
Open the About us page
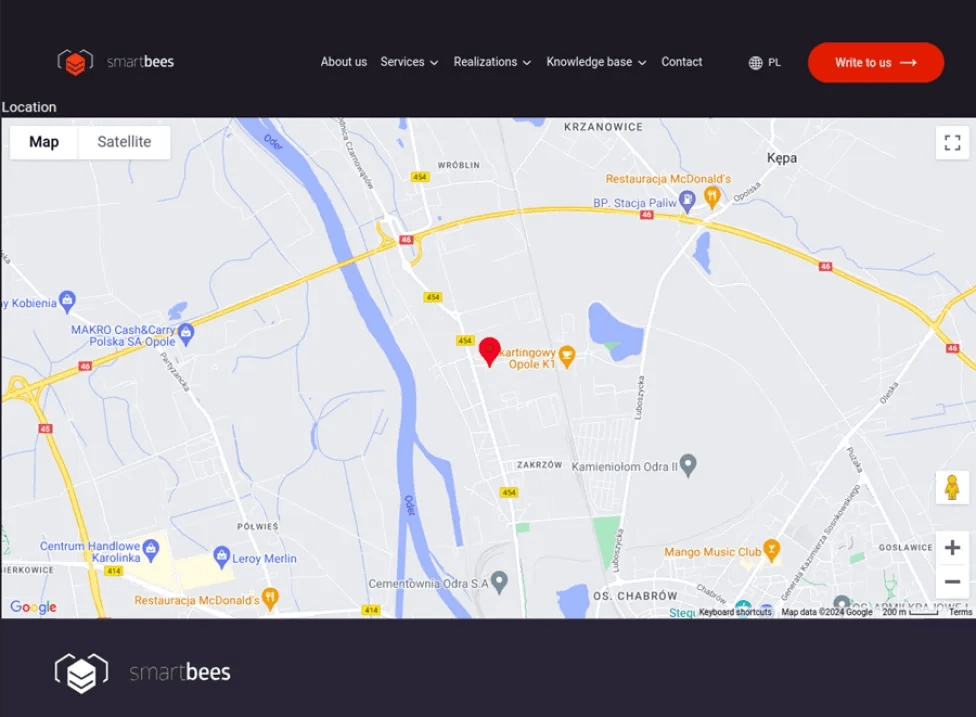(x=343, y=62)
